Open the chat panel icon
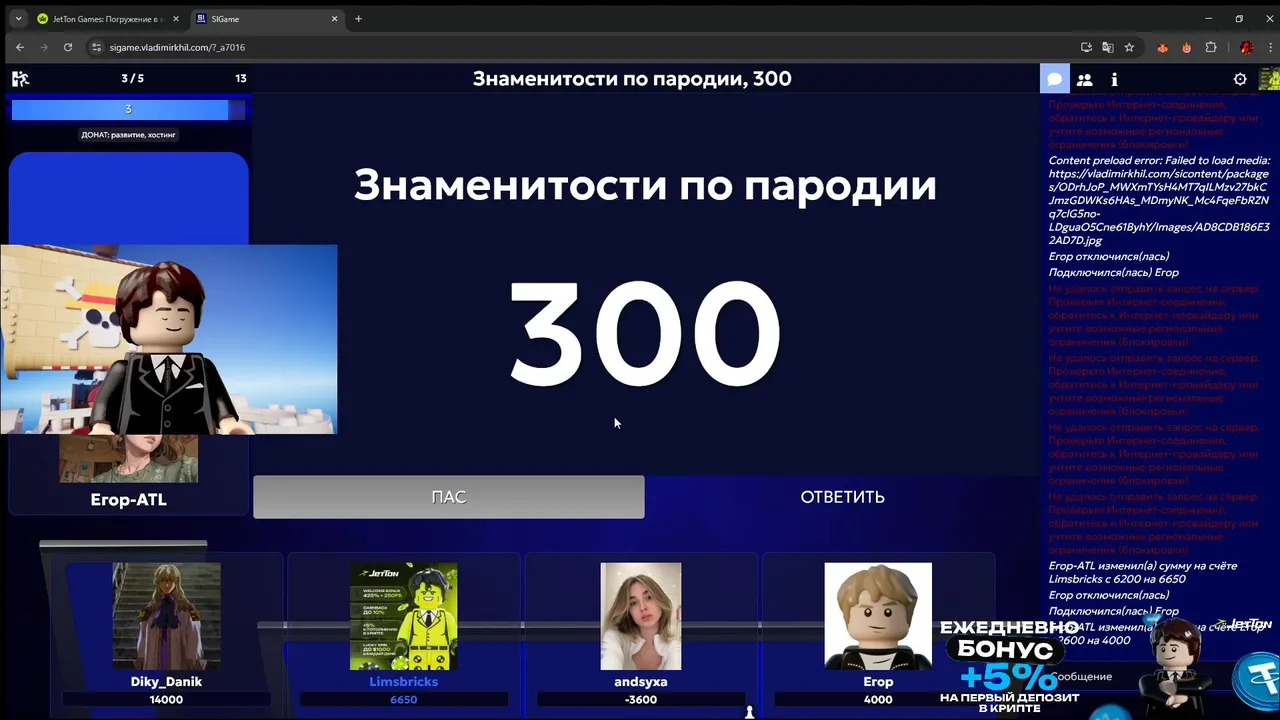The height and width of the screenshot is (720, 1280). click(1055, 79)
